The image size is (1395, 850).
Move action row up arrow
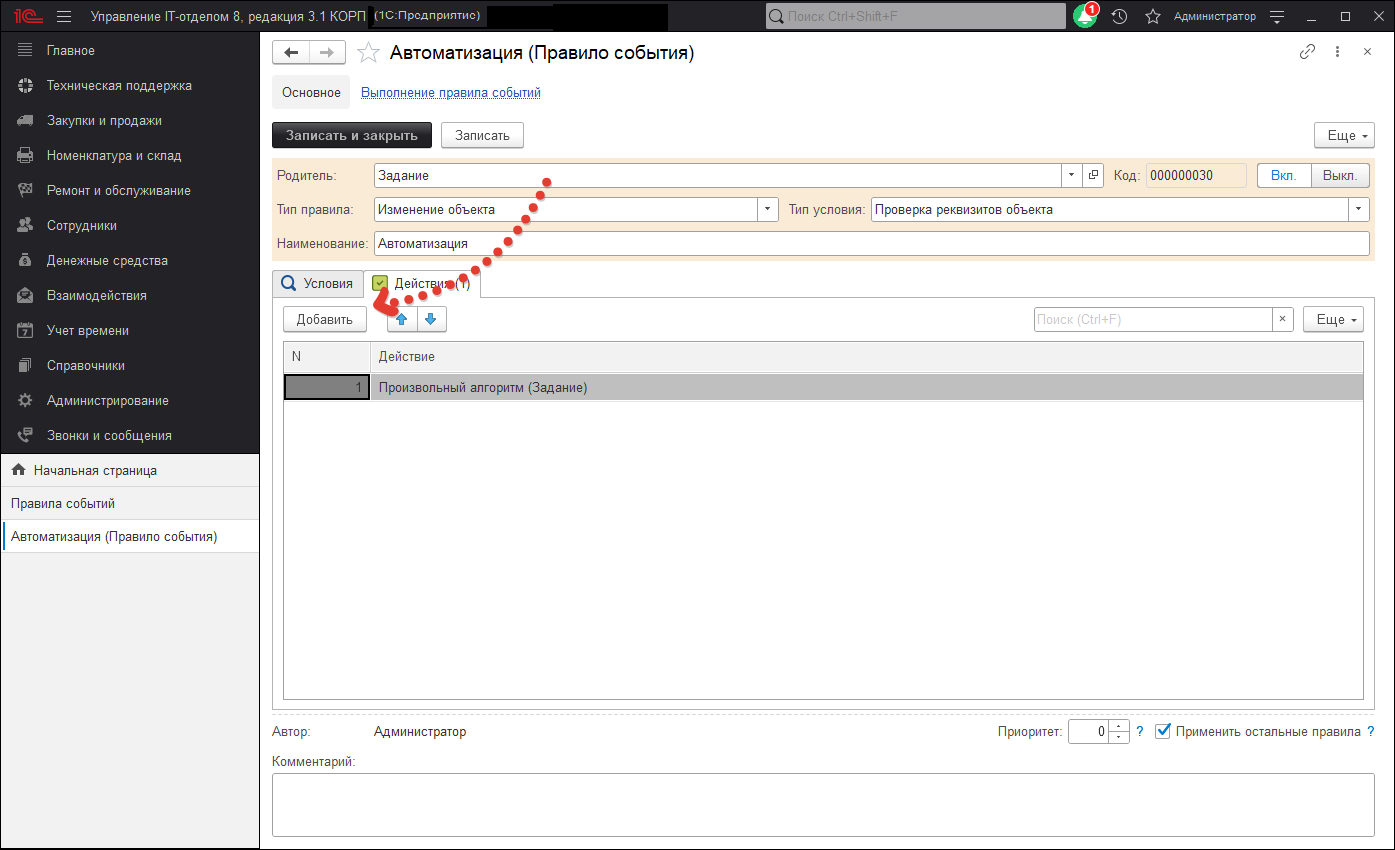pos(402,319)
